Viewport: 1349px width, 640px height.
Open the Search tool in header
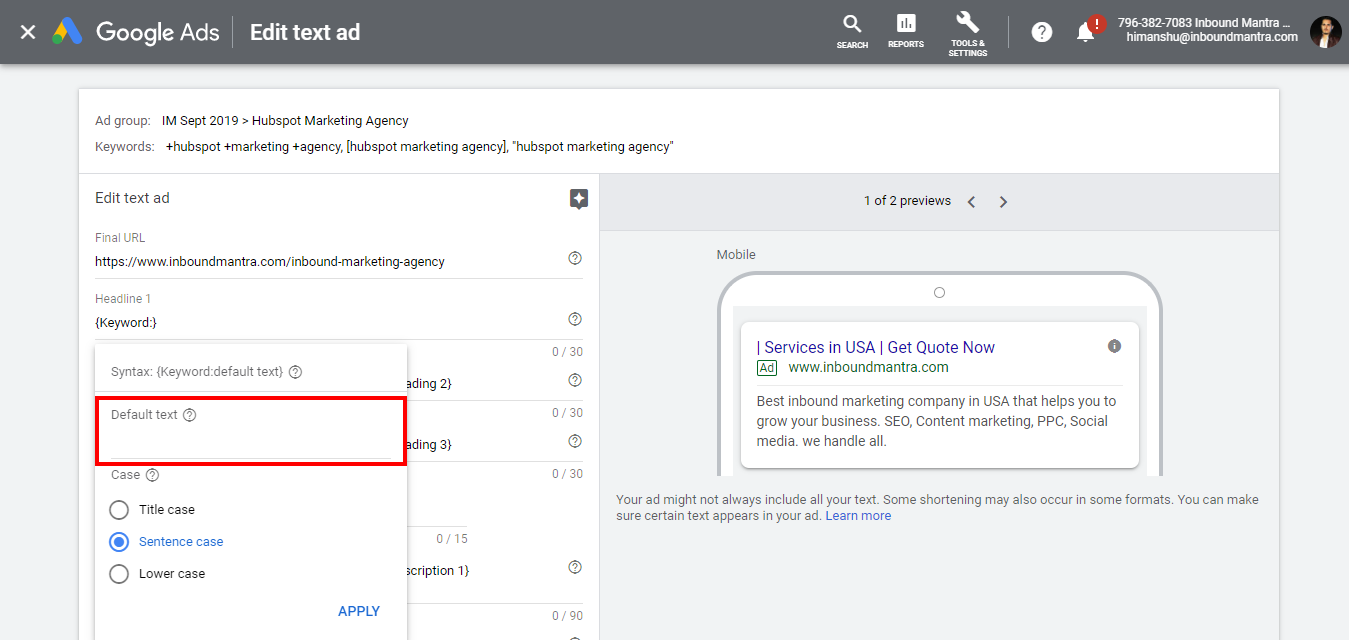click(852, 32)
